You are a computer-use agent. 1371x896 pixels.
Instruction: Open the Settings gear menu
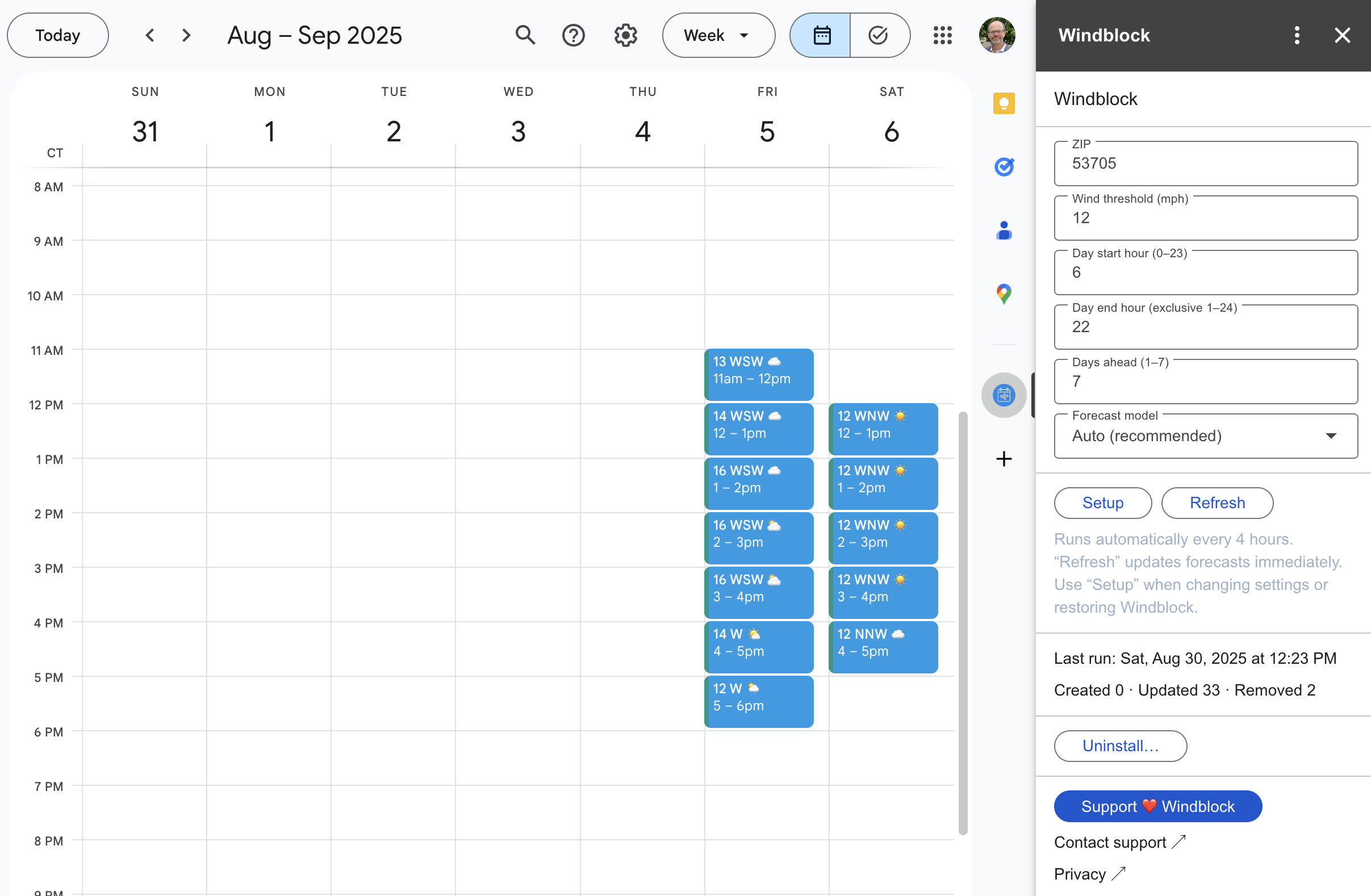click(x=625, y=36)
